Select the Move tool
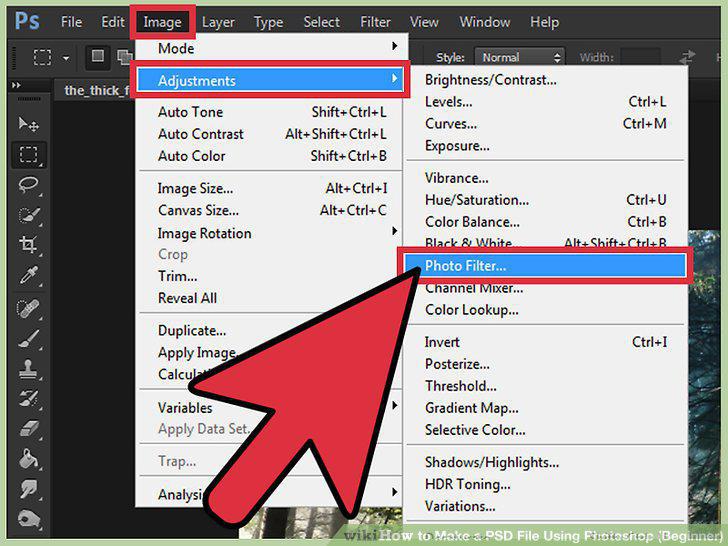Screen dimensions: 728x546 (x=28, y=124)
